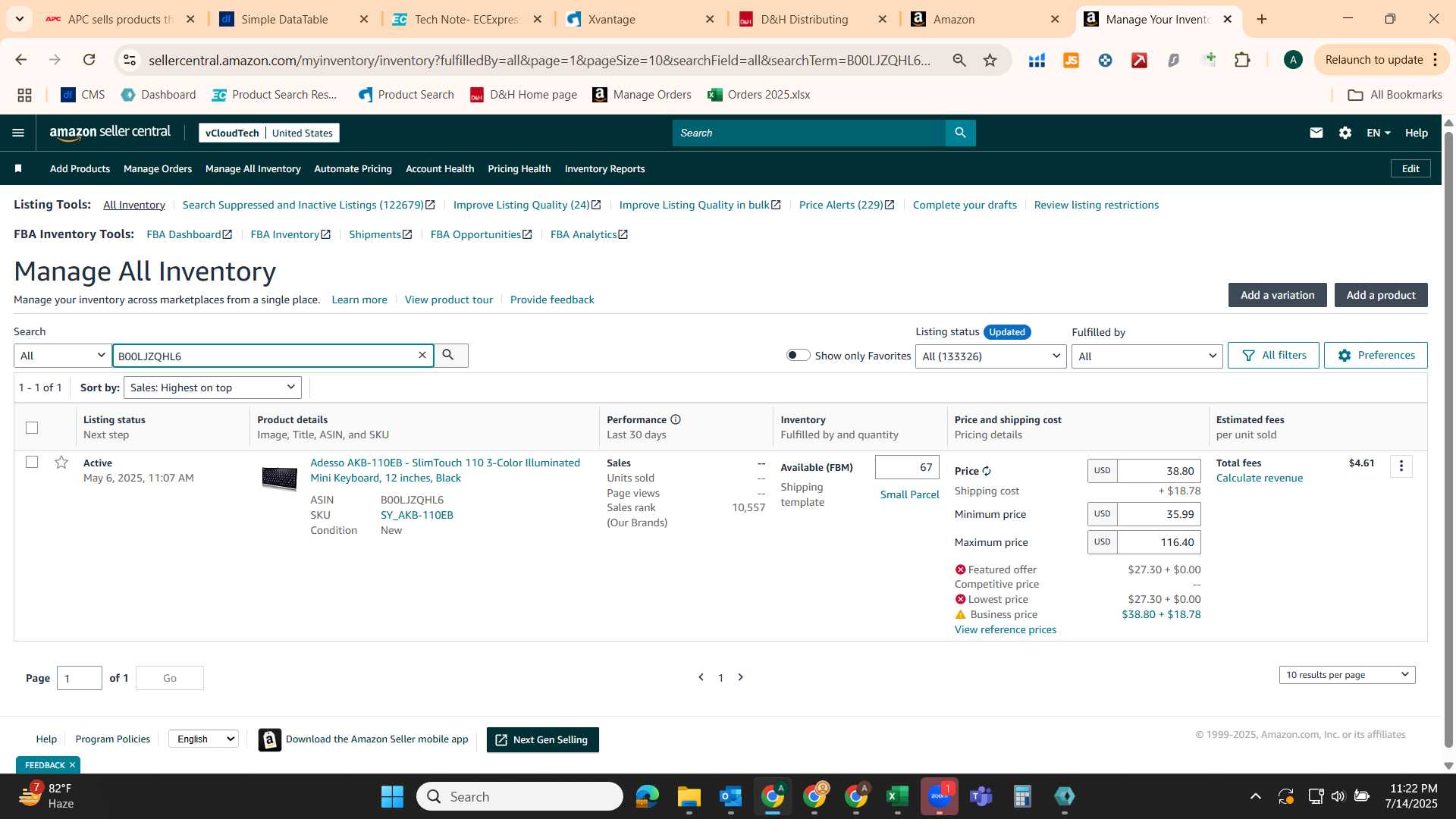The width and height of the screenshot is (1456, 819).
Task: Open Listing status All (133326) dropdown
Action: tap(991, 356)
